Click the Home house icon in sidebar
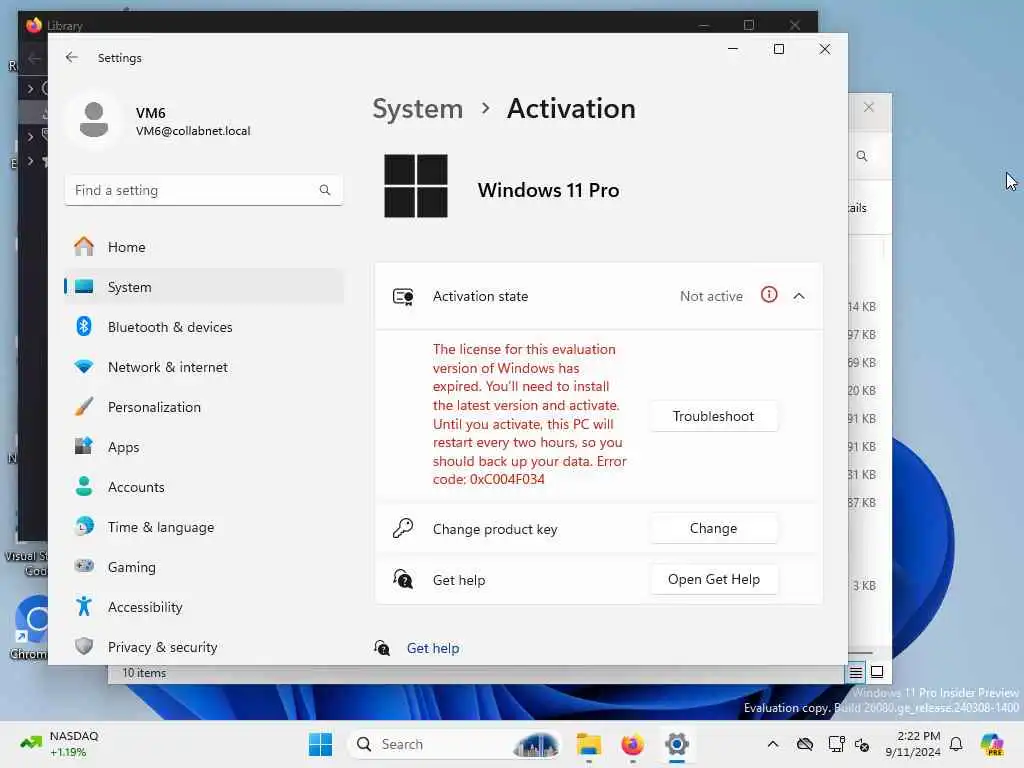 (x=84, y=246)
